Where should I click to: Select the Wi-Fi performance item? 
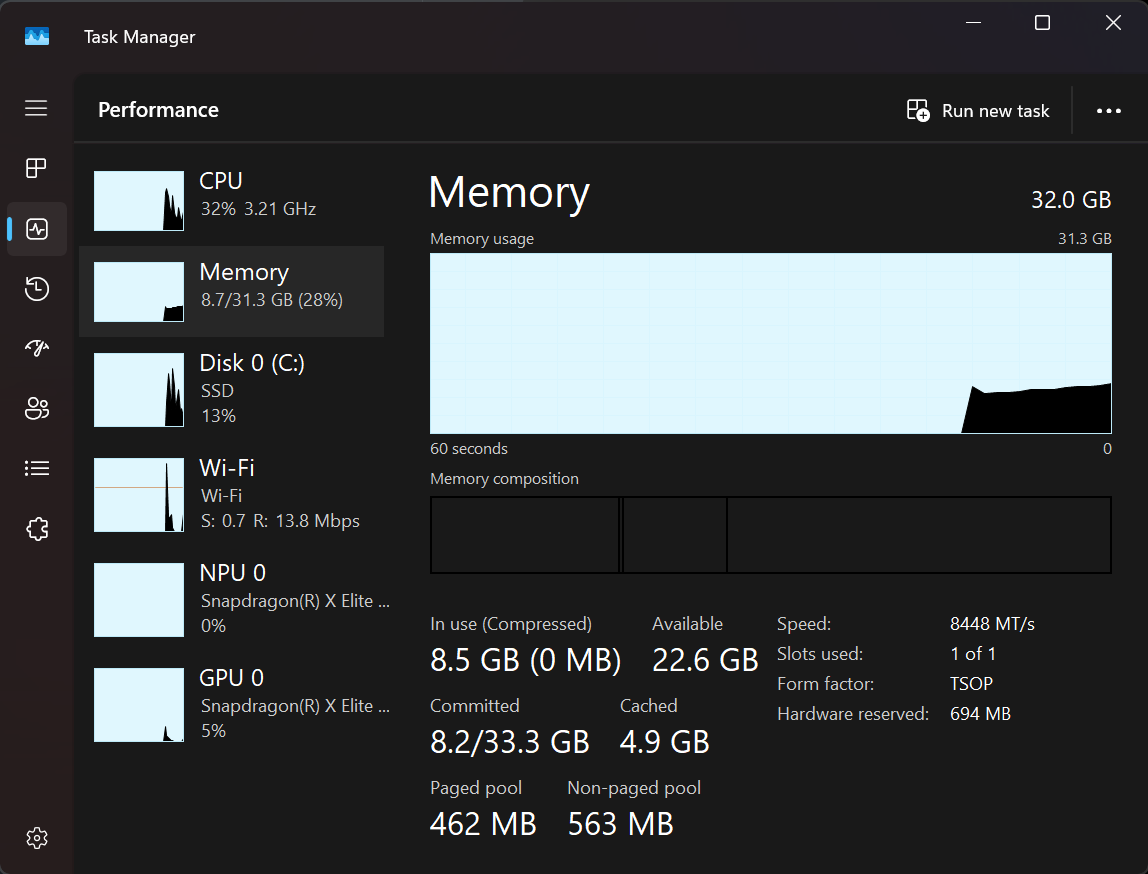[x=231, y=495]
